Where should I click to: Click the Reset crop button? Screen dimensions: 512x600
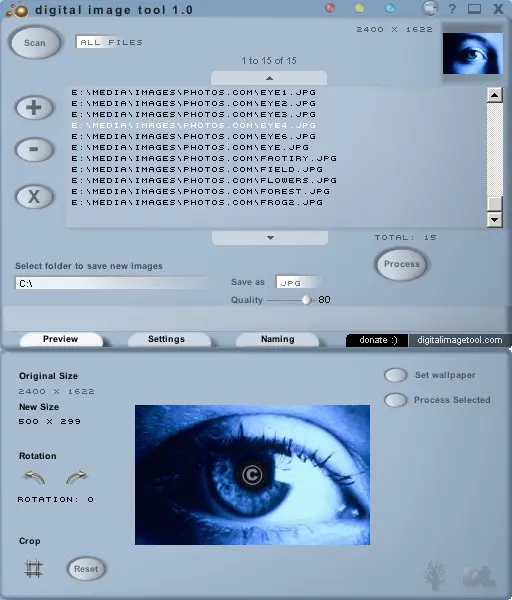(x=86, y=569)
